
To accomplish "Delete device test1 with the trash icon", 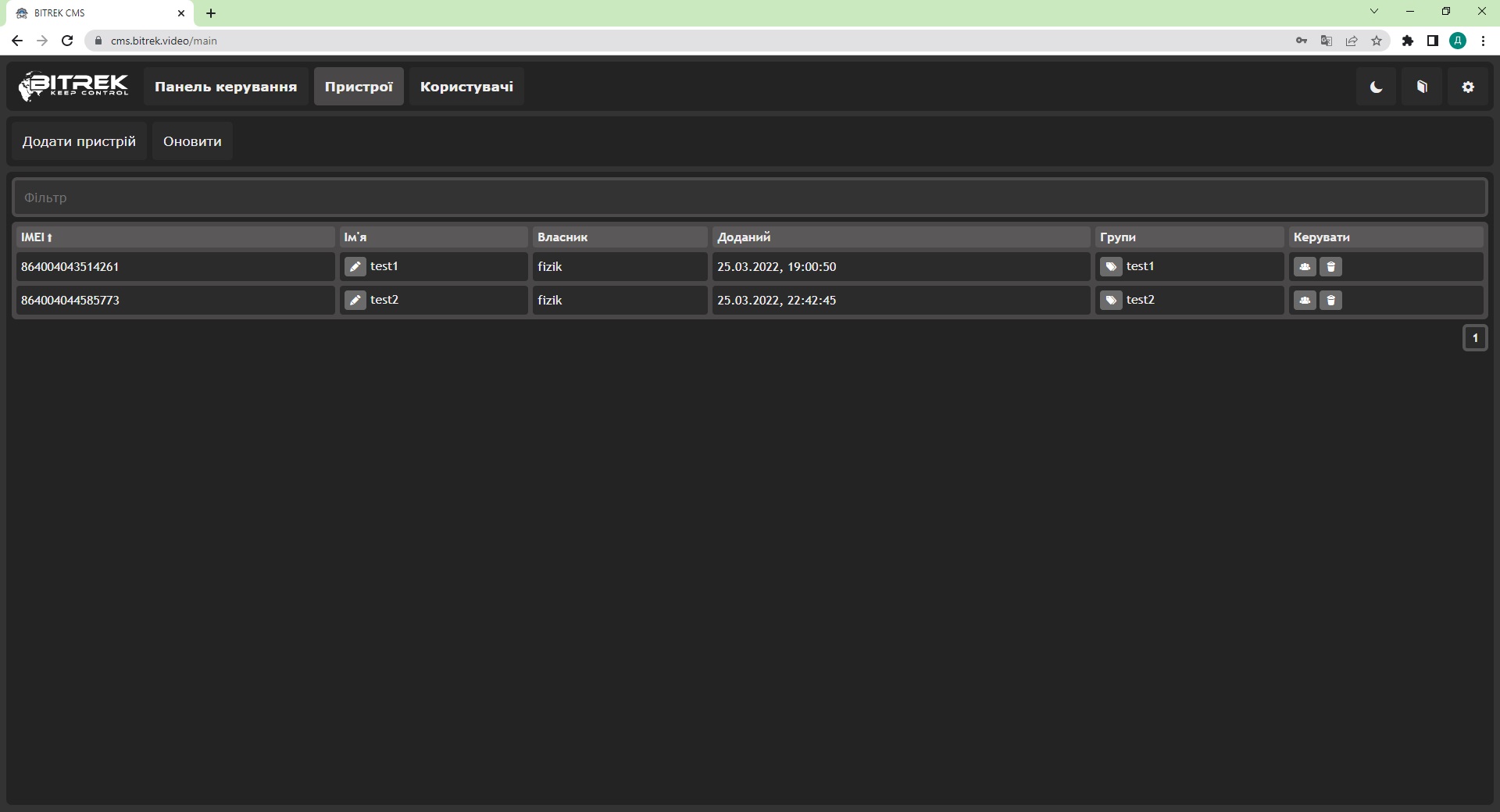I will click(x=1330, y=267).
